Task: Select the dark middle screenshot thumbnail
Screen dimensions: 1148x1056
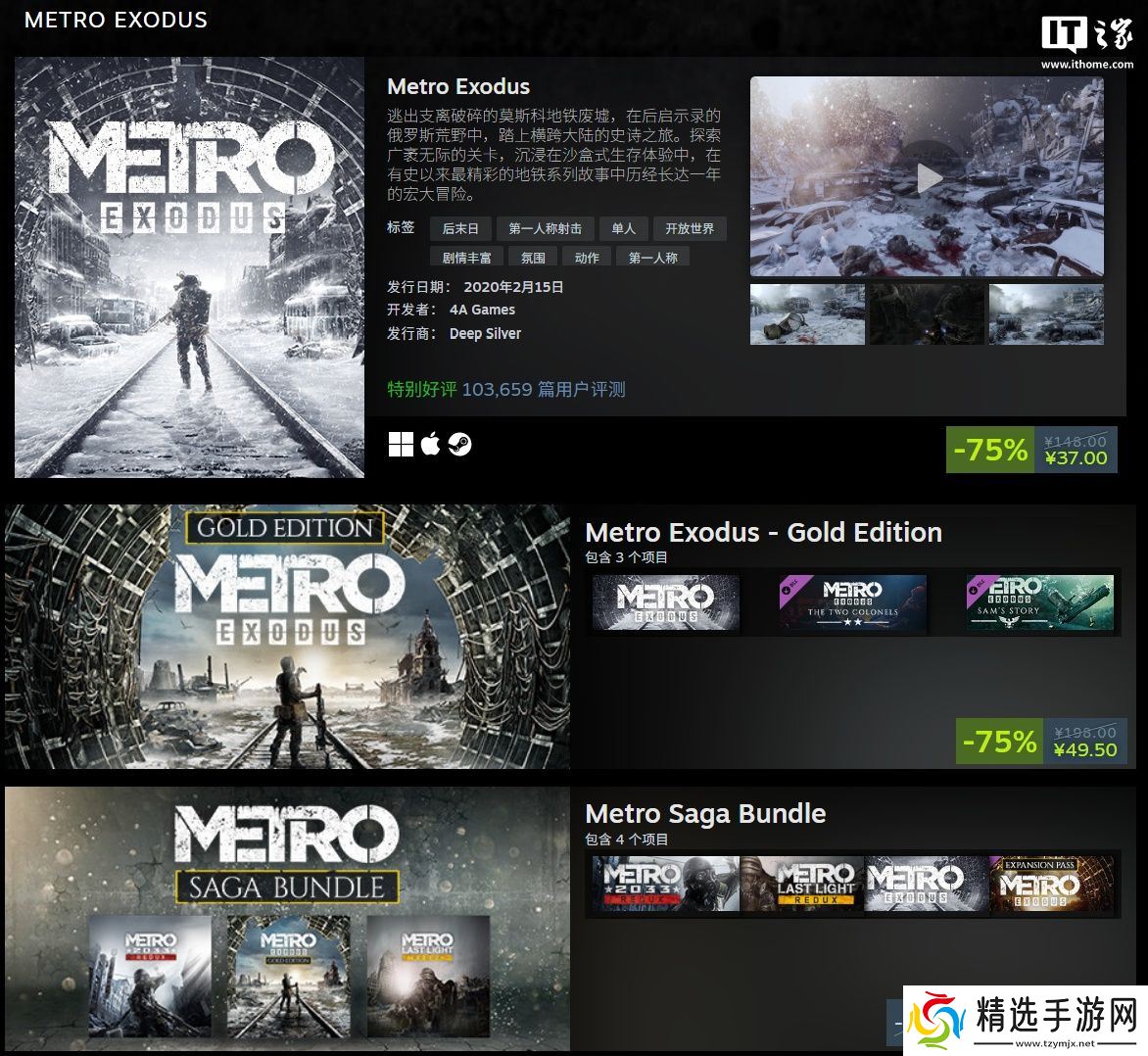Action: click(x=927, y=314)
